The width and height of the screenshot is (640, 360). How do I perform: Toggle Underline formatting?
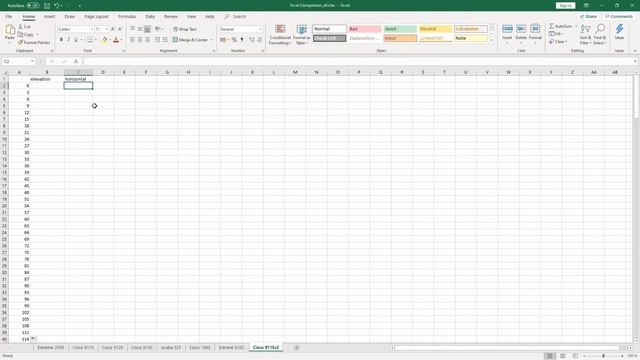click(x=76, y=40)
